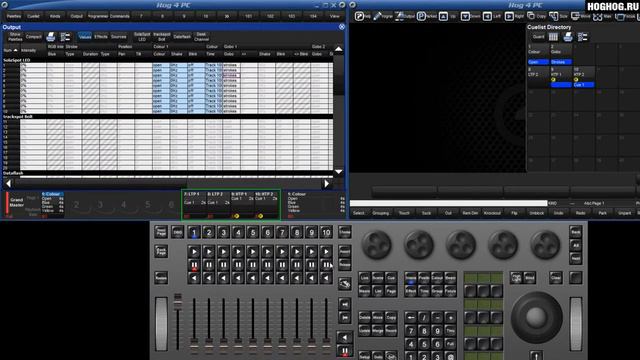Open Kinds toolbar tab

coord(55,16)
